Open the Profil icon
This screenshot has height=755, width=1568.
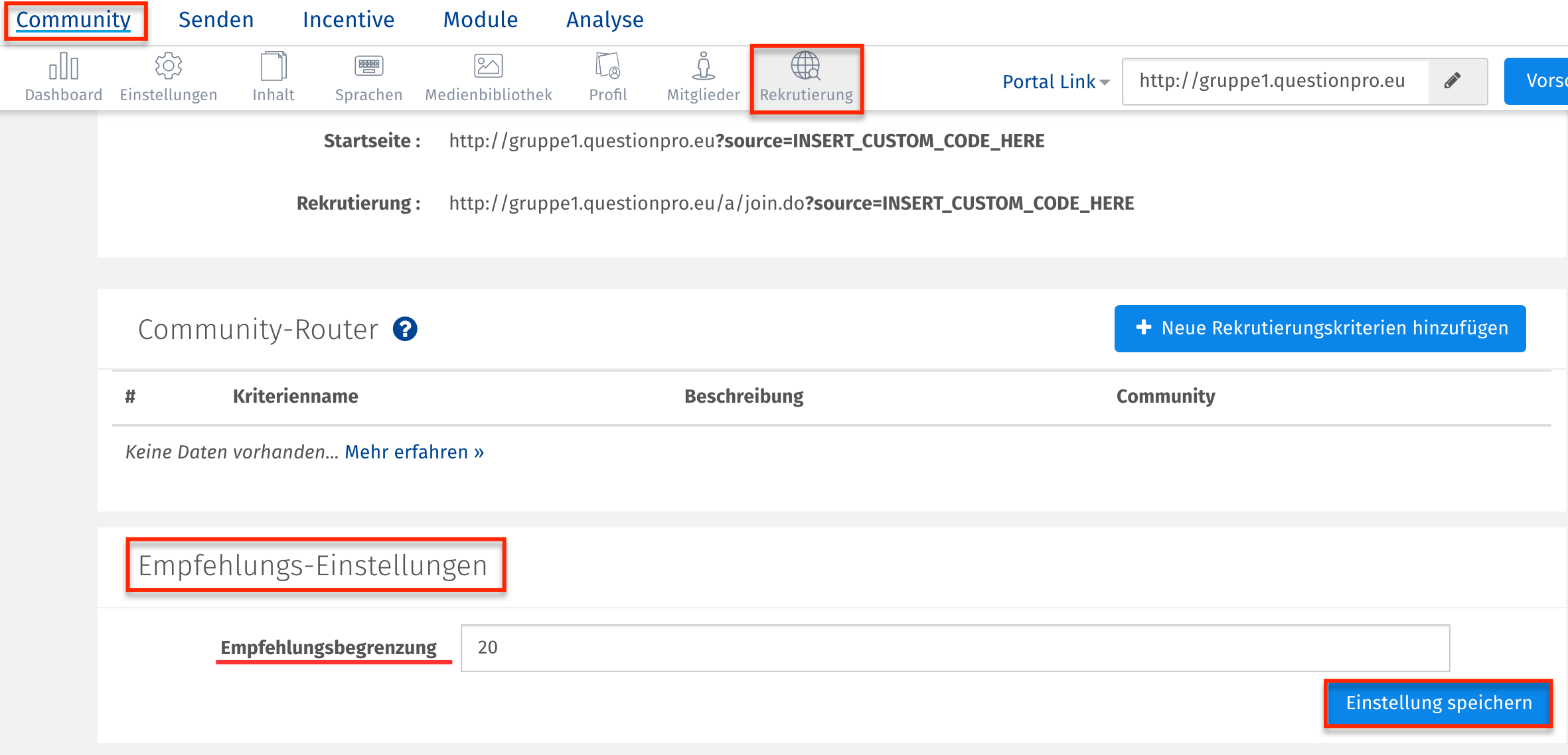pyautogui.click(x=608, y=66)
